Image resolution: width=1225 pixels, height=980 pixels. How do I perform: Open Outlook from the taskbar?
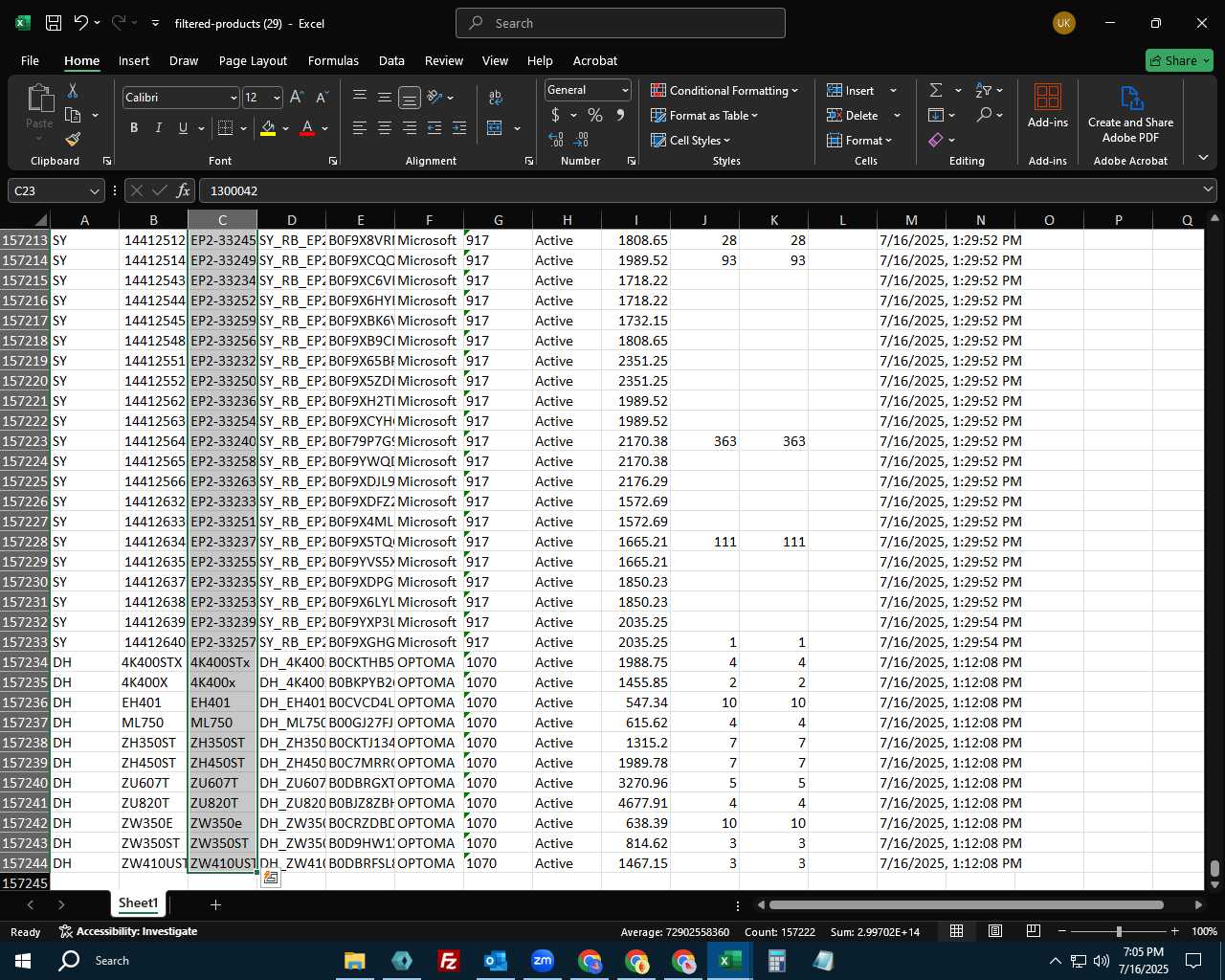(496, 960)
